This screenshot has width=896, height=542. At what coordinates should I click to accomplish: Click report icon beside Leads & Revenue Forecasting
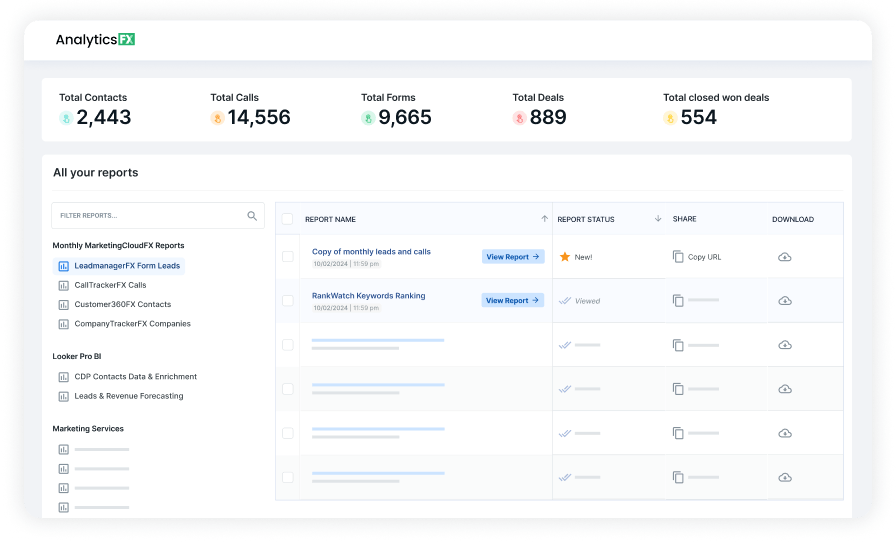63,396
